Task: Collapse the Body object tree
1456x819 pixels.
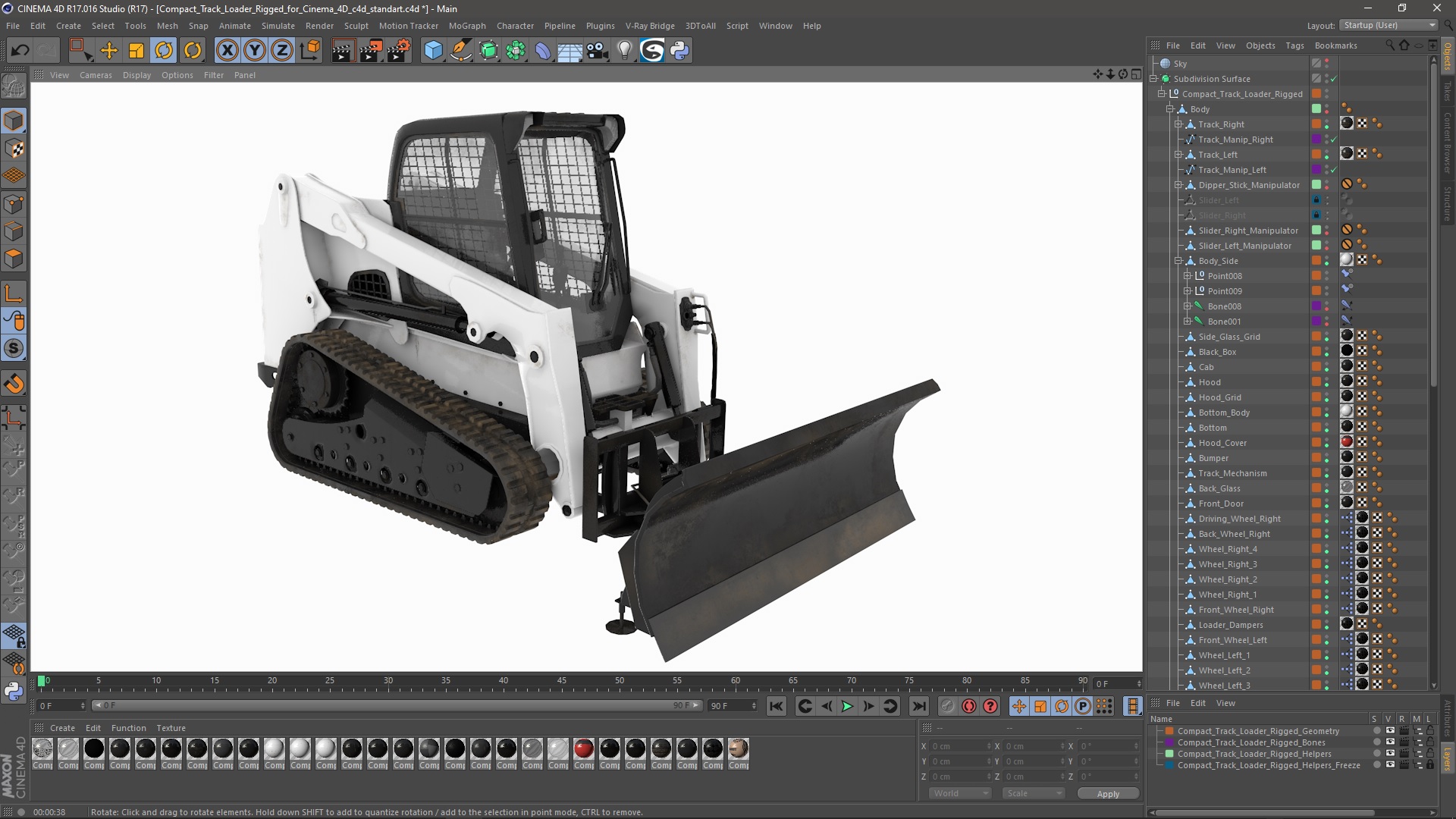Action: (x=1170, y=109)
